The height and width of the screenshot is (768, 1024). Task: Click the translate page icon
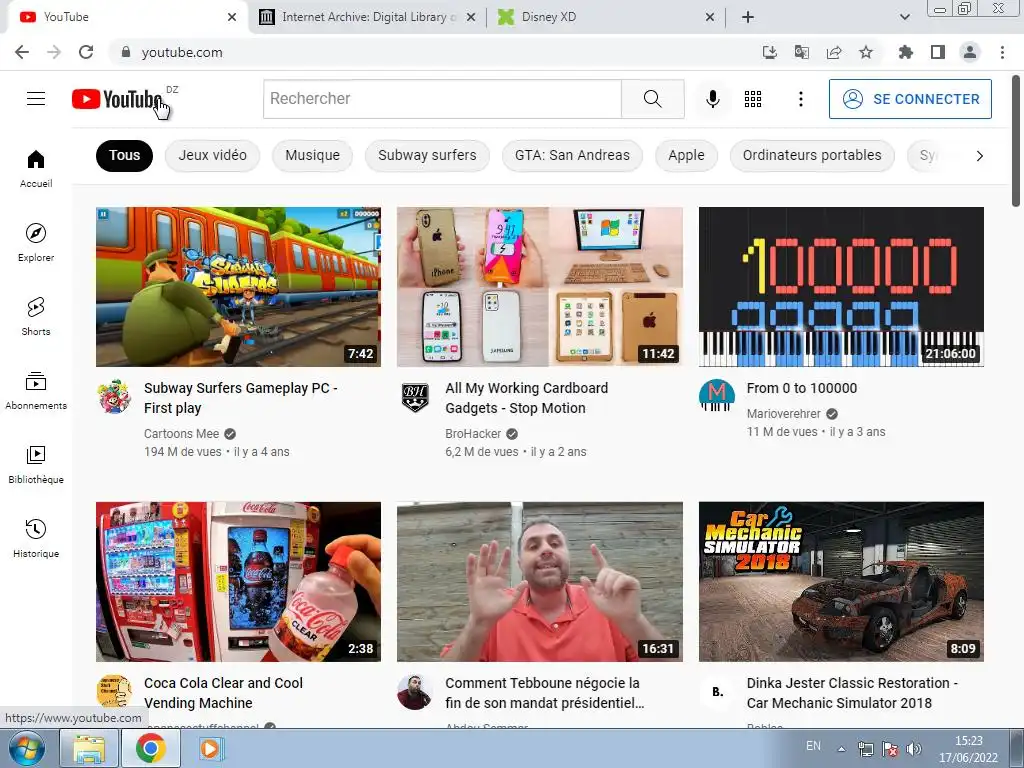[802, 52]
